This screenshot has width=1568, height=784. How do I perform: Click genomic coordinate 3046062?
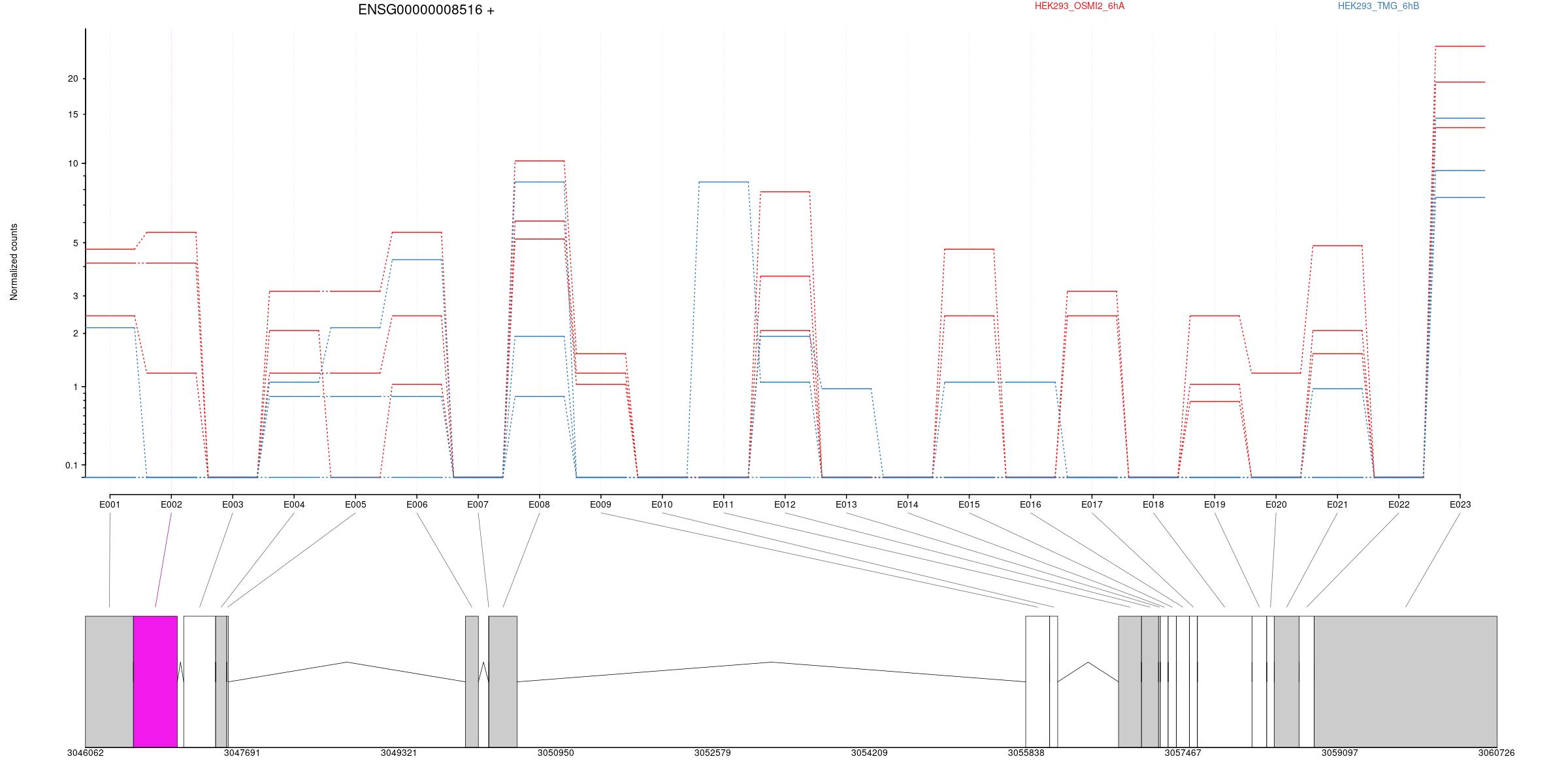click(86, 753)
